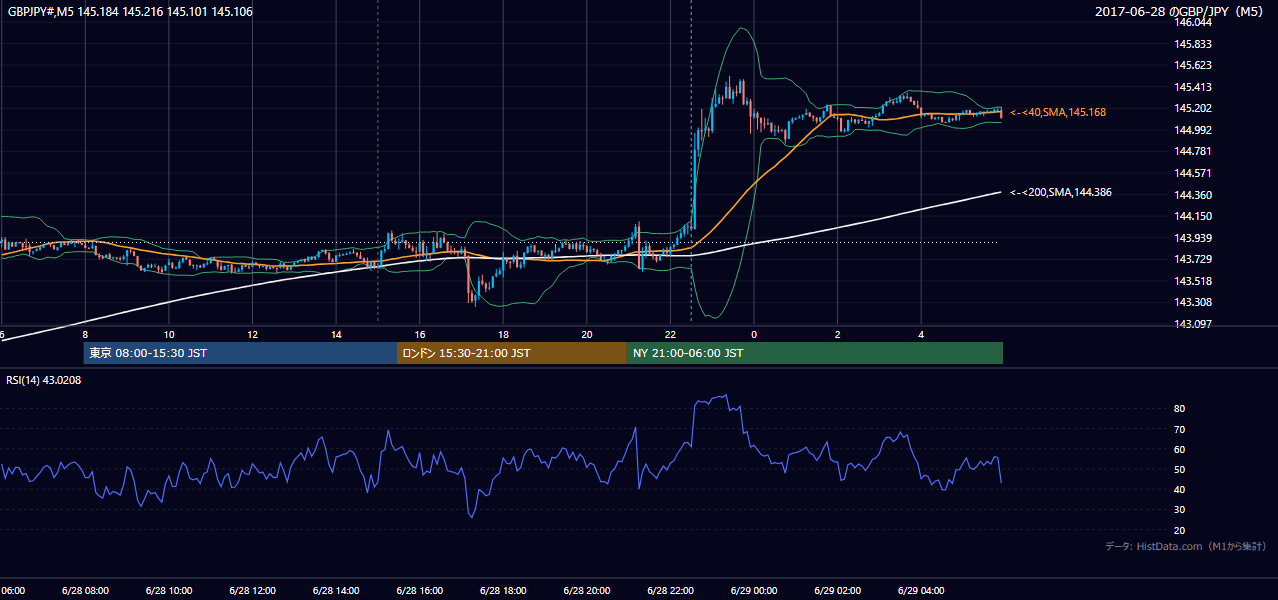Click price axis value 143.939
This screenshot has width=1278, height=600.
[x=1194, y=238]
